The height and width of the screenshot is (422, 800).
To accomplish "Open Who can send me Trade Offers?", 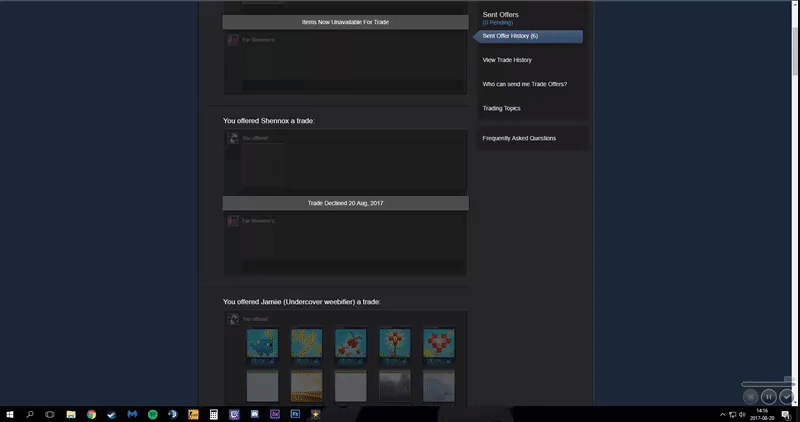I will pos(524,84).
